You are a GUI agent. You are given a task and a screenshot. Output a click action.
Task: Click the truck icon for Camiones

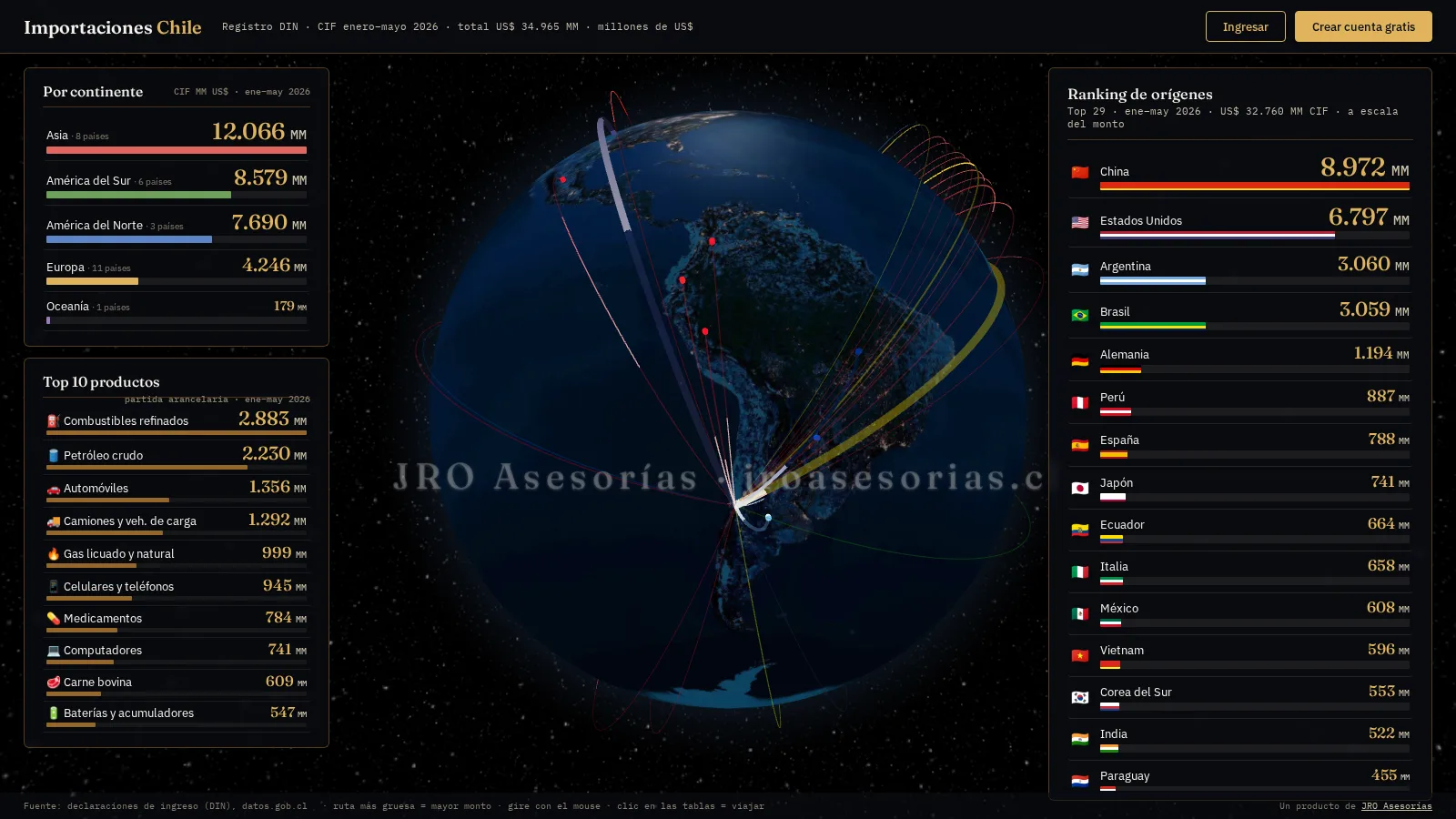click(53, 521)
